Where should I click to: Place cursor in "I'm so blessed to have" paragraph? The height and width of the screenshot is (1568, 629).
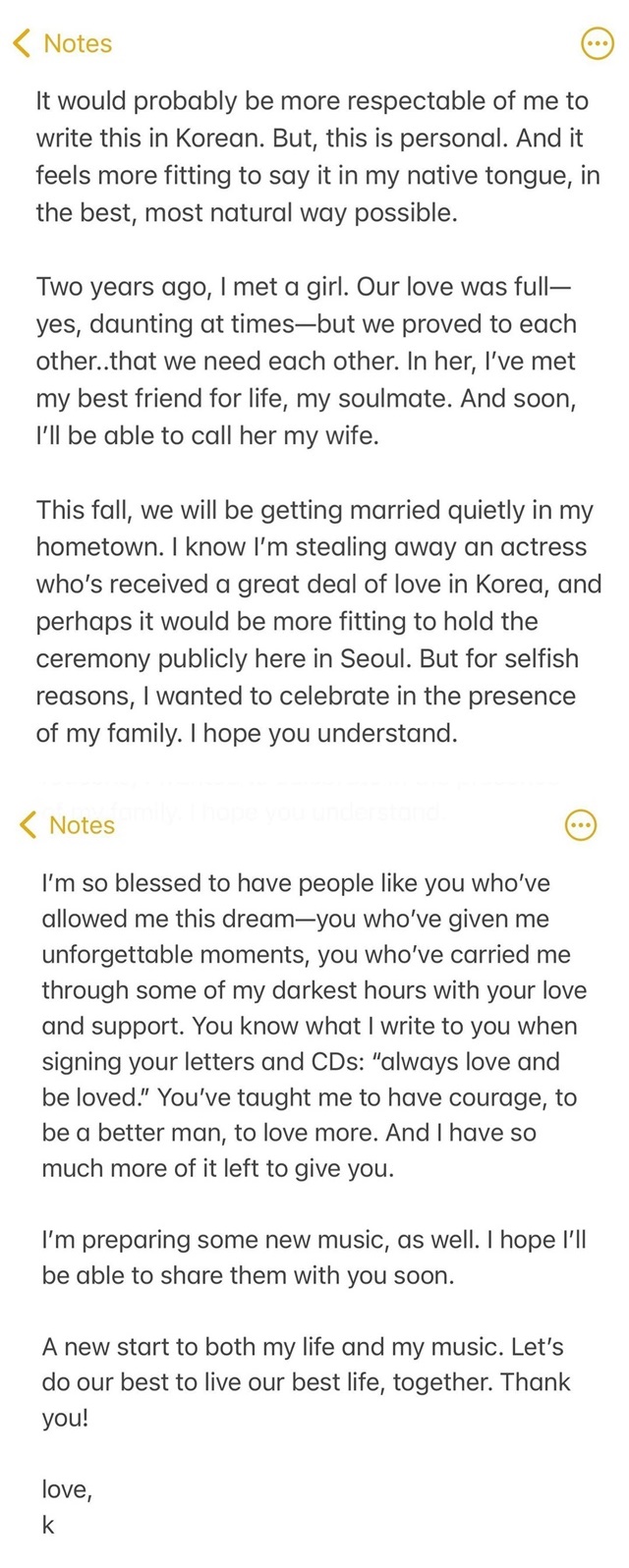tap(314, 1026)
